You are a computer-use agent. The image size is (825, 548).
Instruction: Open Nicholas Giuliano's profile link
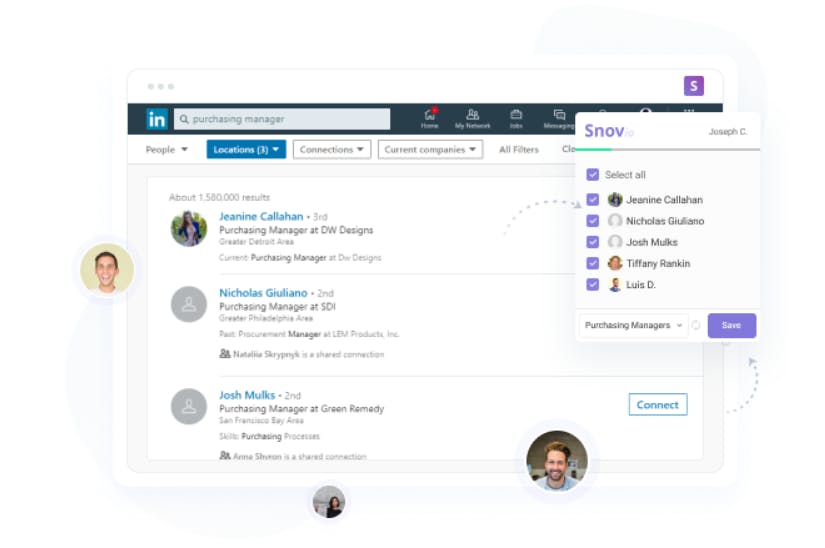tap(263, 293)
